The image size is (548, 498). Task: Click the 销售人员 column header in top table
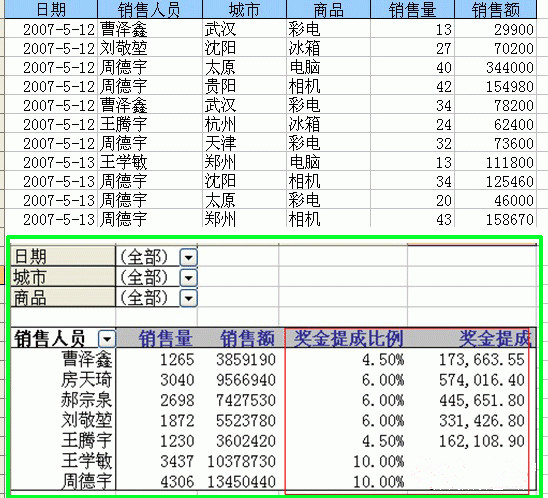pyautogui.click(x=150, y=9)
